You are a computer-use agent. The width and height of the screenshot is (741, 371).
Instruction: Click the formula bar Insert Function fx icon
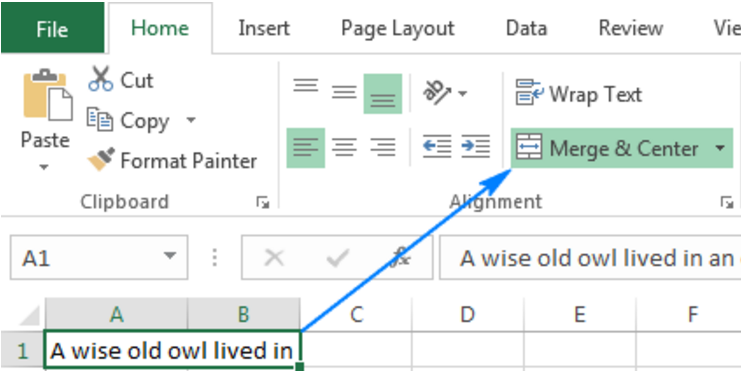point(400,258)
